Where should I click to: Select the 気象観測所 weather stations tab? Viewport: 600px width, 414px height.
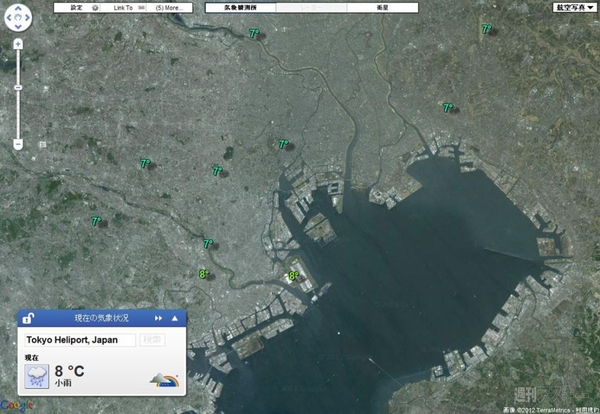[x=241, y=8]
